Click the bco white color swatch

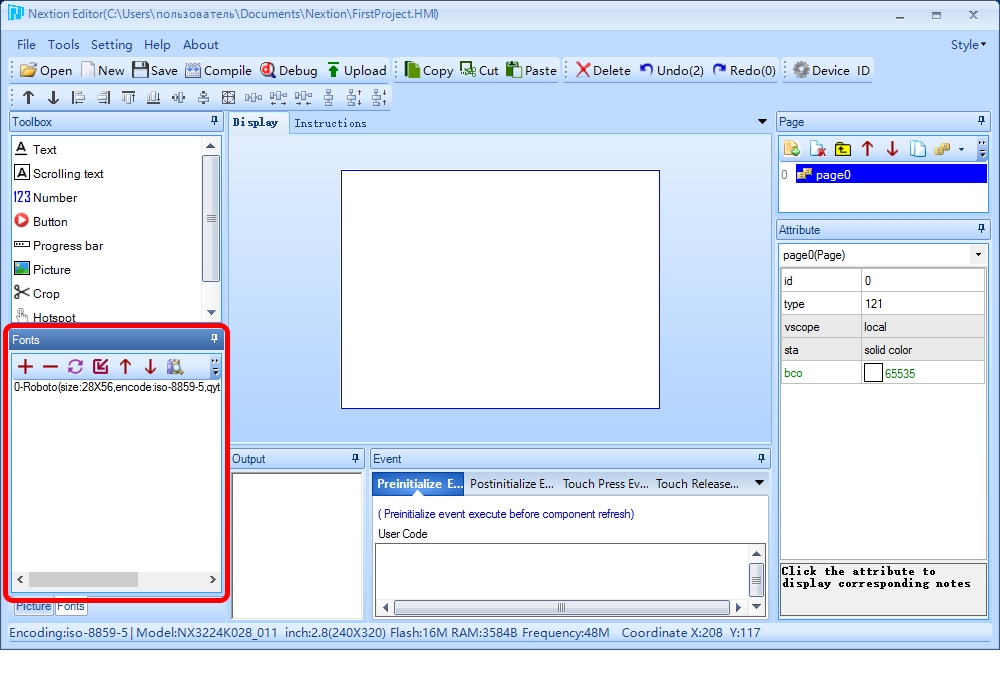point(873,373)
